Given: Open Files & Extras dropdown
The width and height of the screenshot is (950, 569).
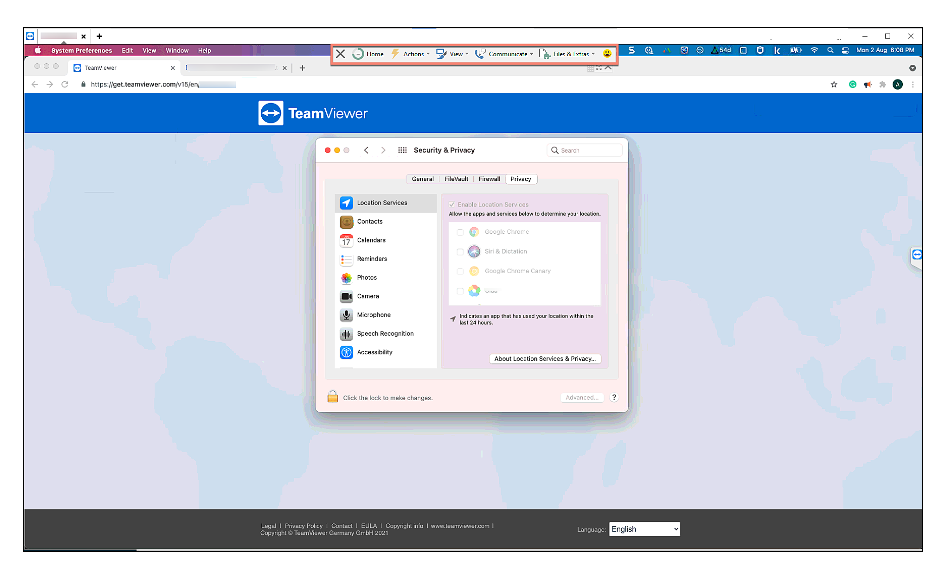Looking at the screenshot, I should tap(568, 54).
